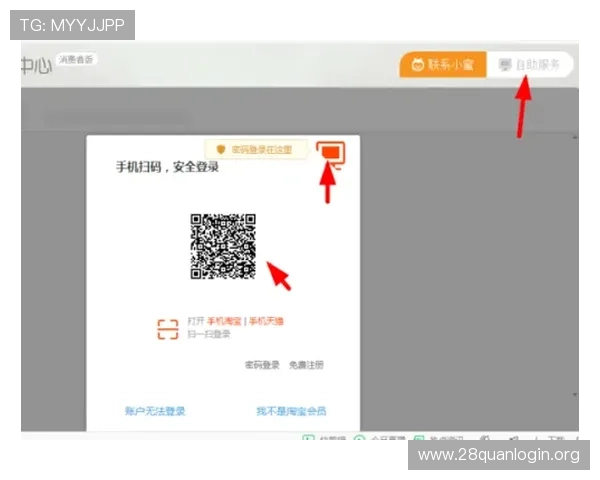Click the scrollbar up arrow
The width and height of the screenshot is (600, 480).
point(575,137)
